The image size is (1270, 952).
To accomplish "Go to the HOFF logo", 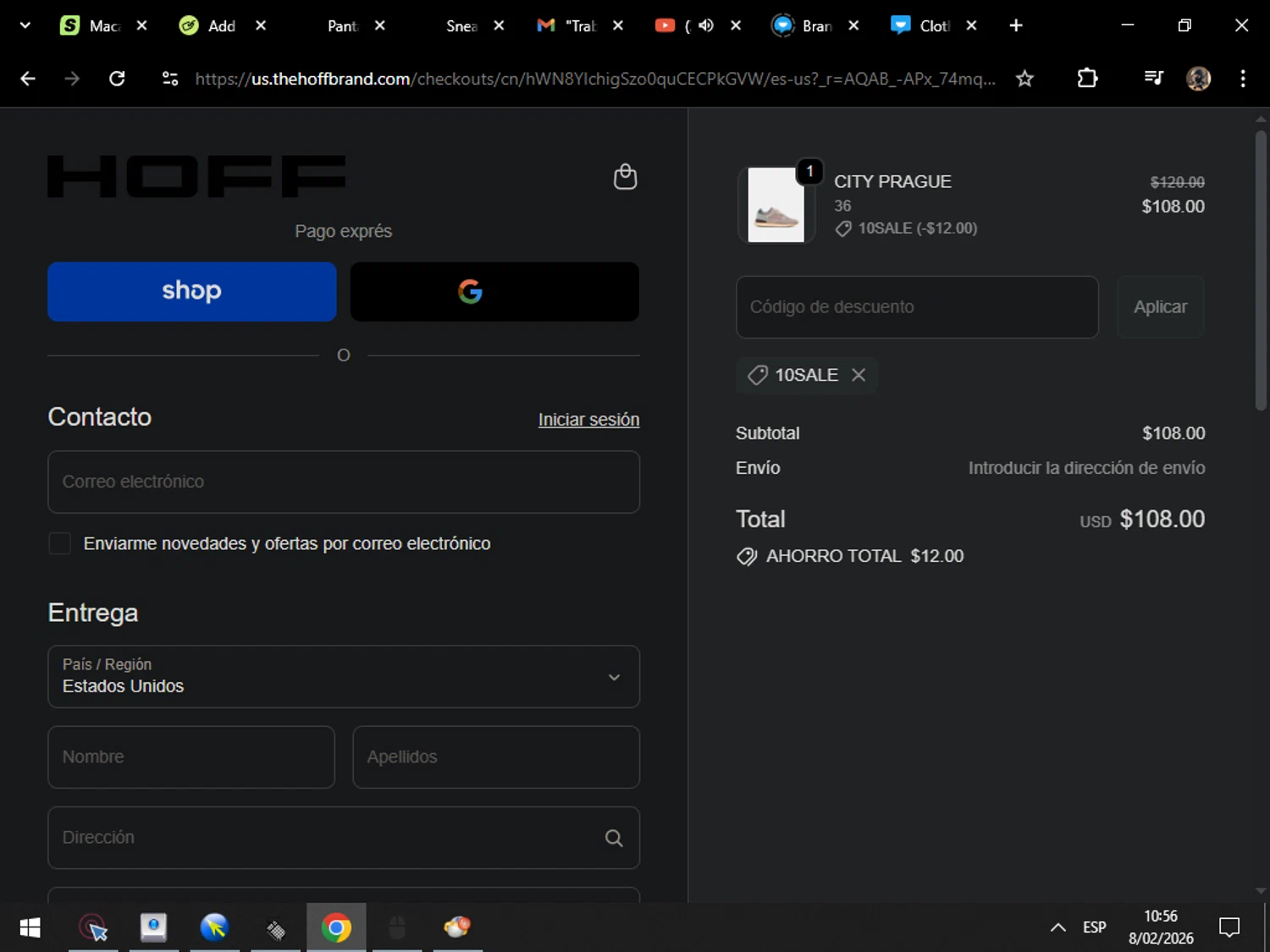I will click(196, 176).
